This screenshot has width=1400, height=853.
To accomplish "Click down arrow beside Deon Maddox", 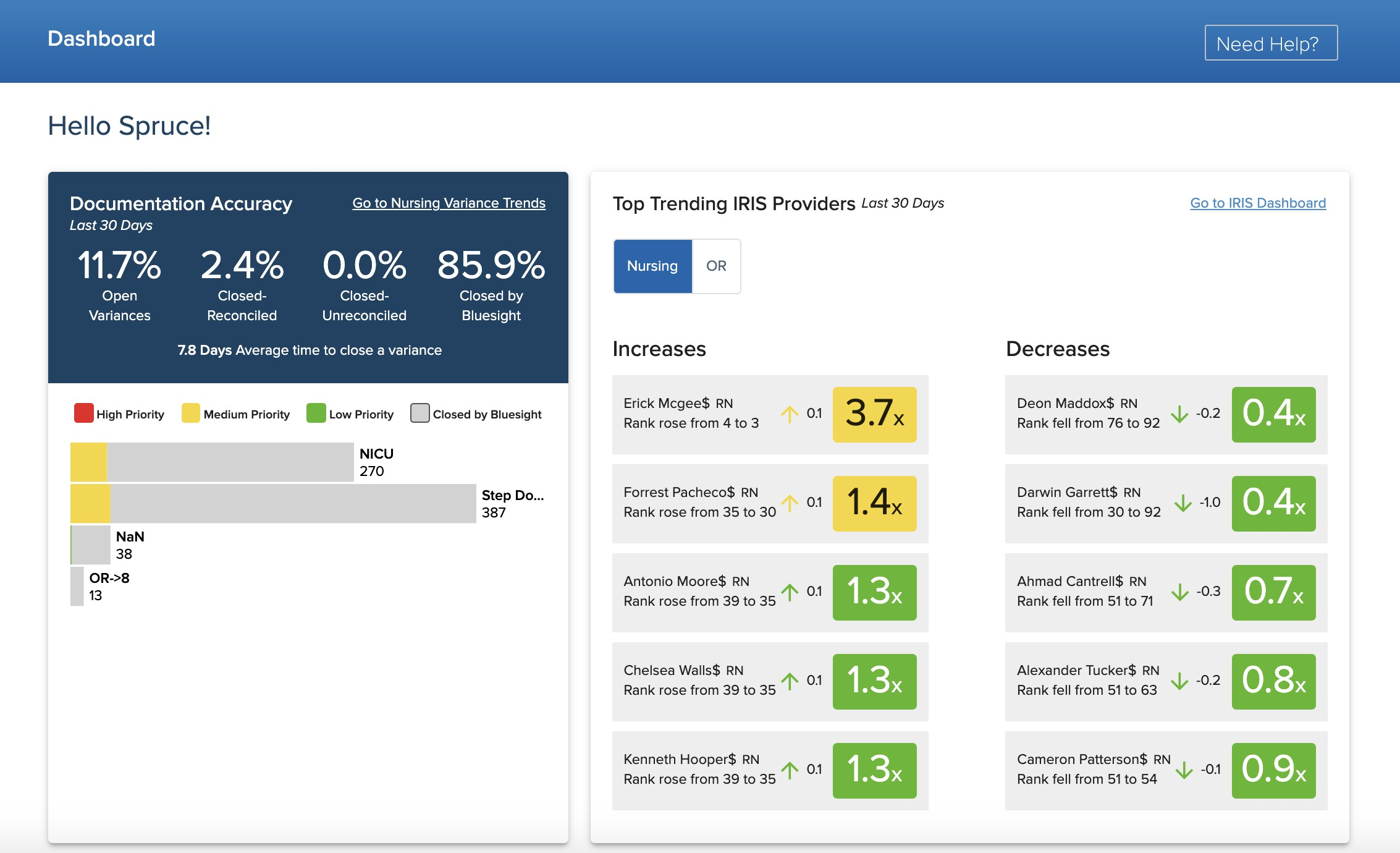I will coord(1179,414).
